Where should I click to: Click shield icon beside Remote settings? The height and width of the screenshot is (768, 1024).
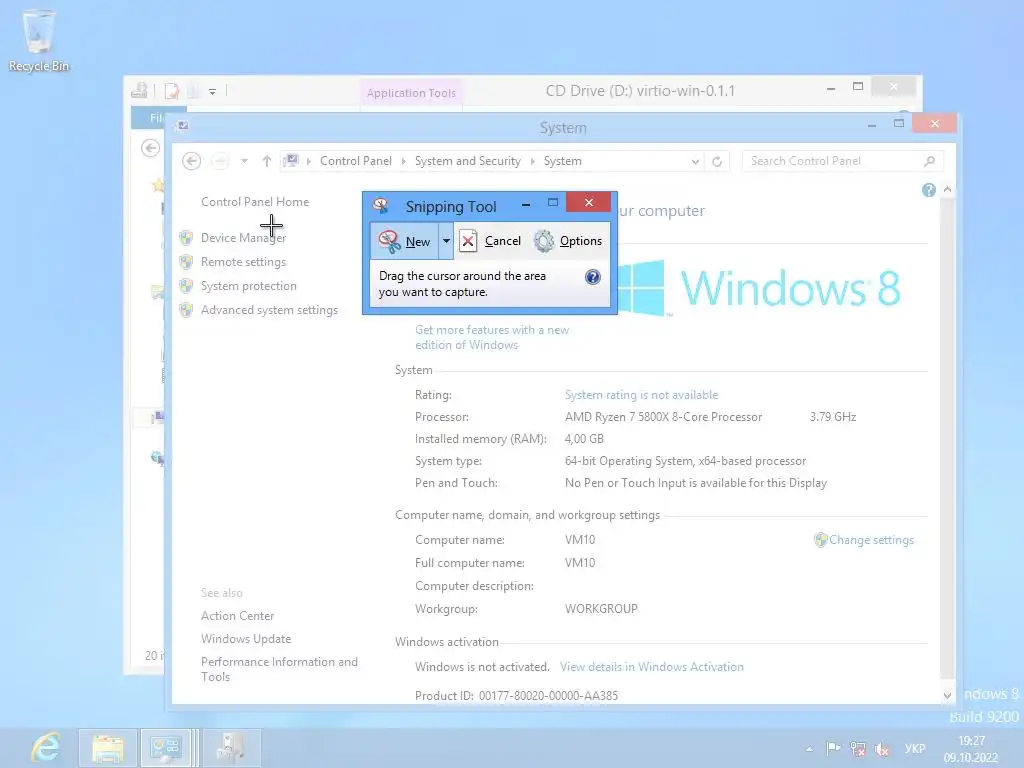tap(186, 262)
